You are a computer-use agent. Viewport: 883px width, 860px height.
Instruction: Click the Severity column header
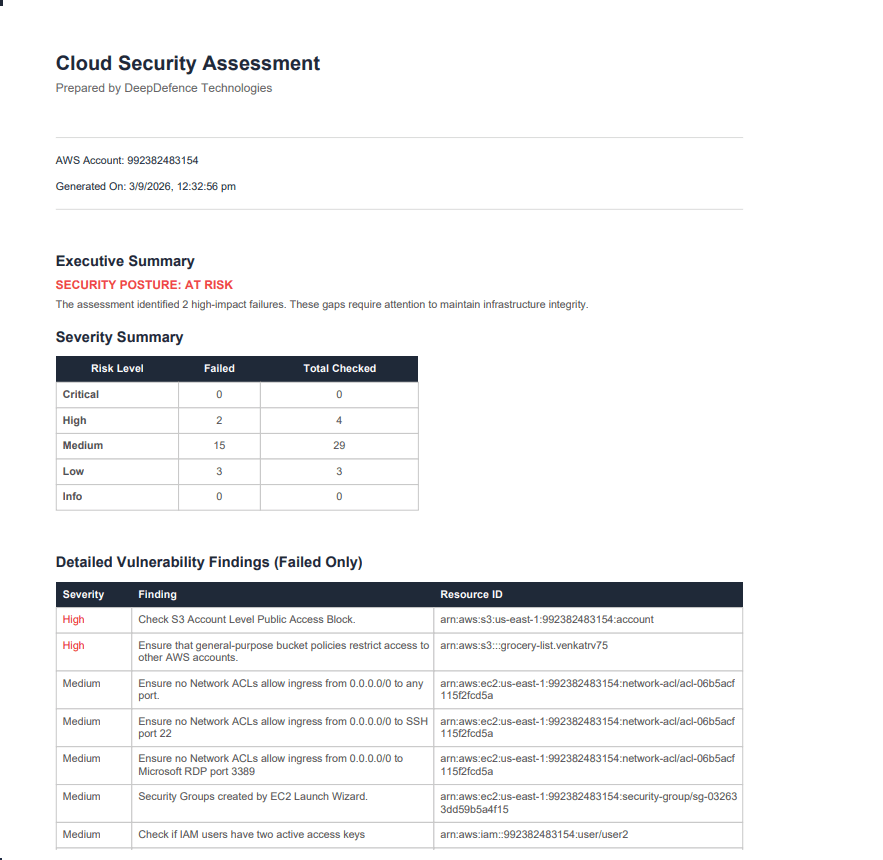pyautogui.click(x=83, y=595)
